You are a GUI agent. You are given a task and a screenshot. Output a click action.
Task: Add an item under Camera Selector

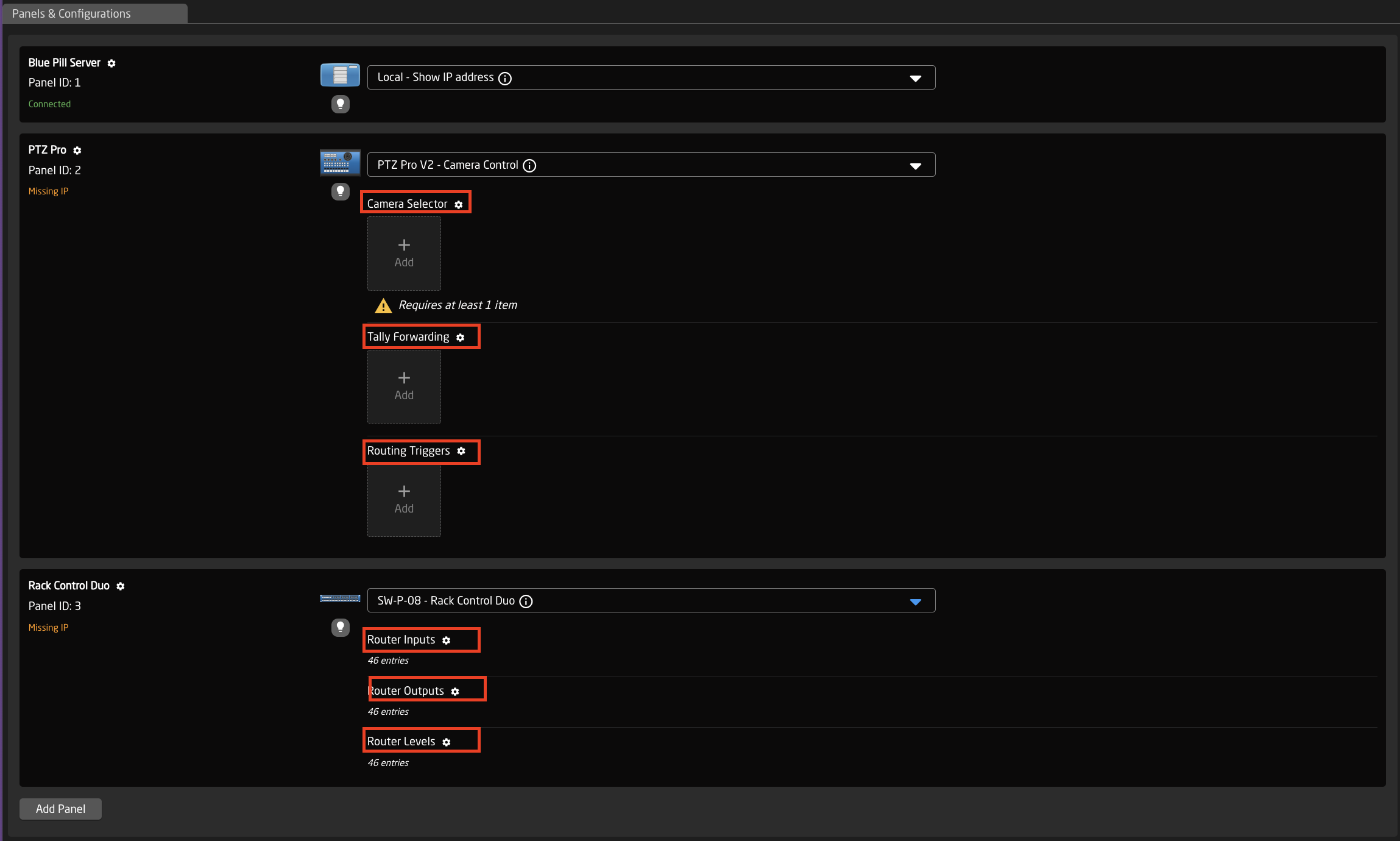pyautogui.click(x=404, y=254)
